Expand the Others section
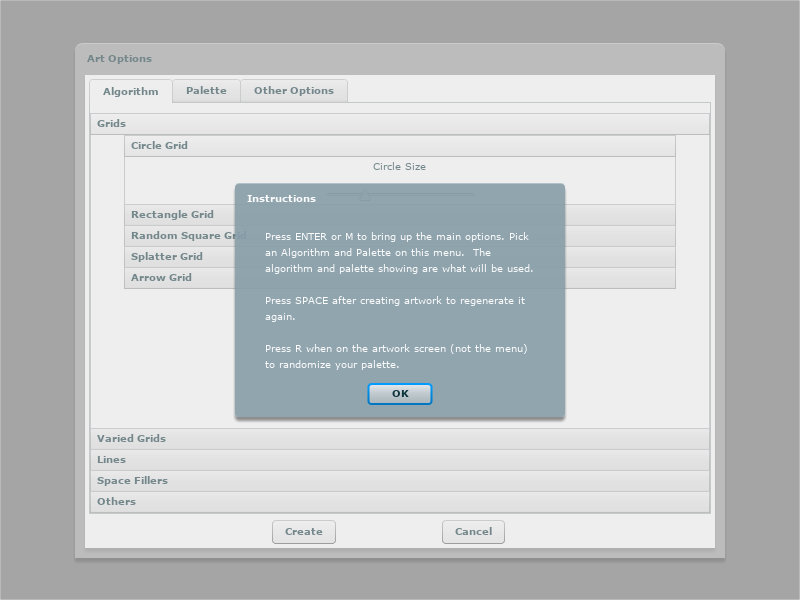 coord(399,502)
